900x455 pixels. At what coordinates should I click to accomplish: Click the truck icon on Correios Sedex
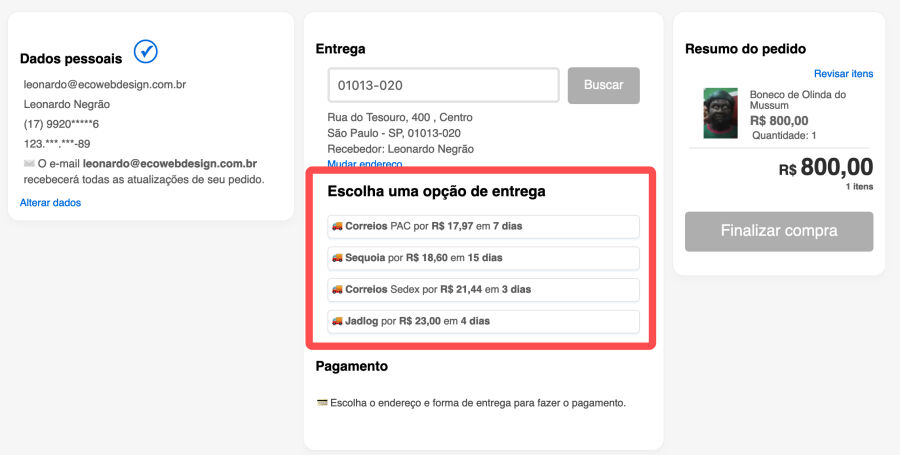(x=337, y=290)
